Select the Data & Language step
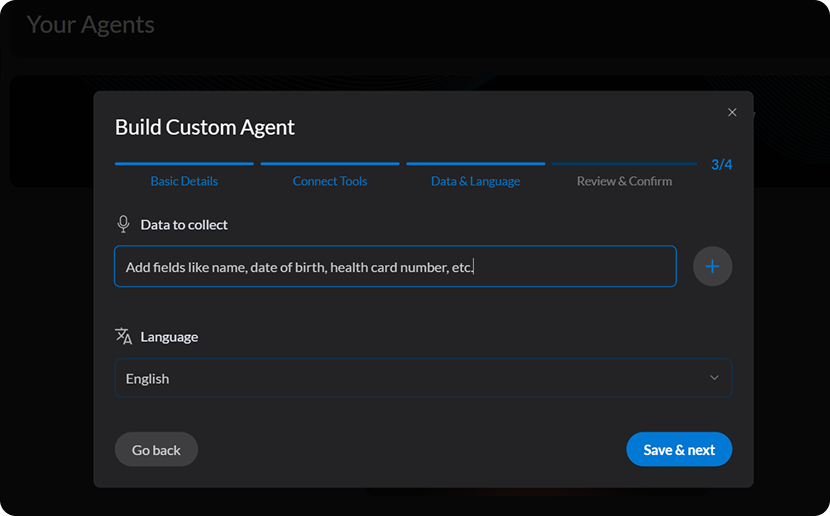 point(475,181)
